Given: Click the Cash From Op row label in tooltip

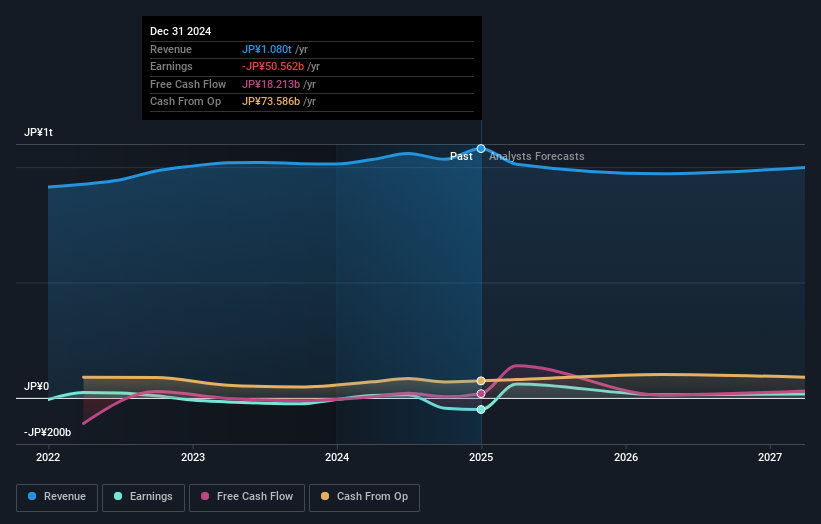Looking at the screenshot, I should coord(185,102).
